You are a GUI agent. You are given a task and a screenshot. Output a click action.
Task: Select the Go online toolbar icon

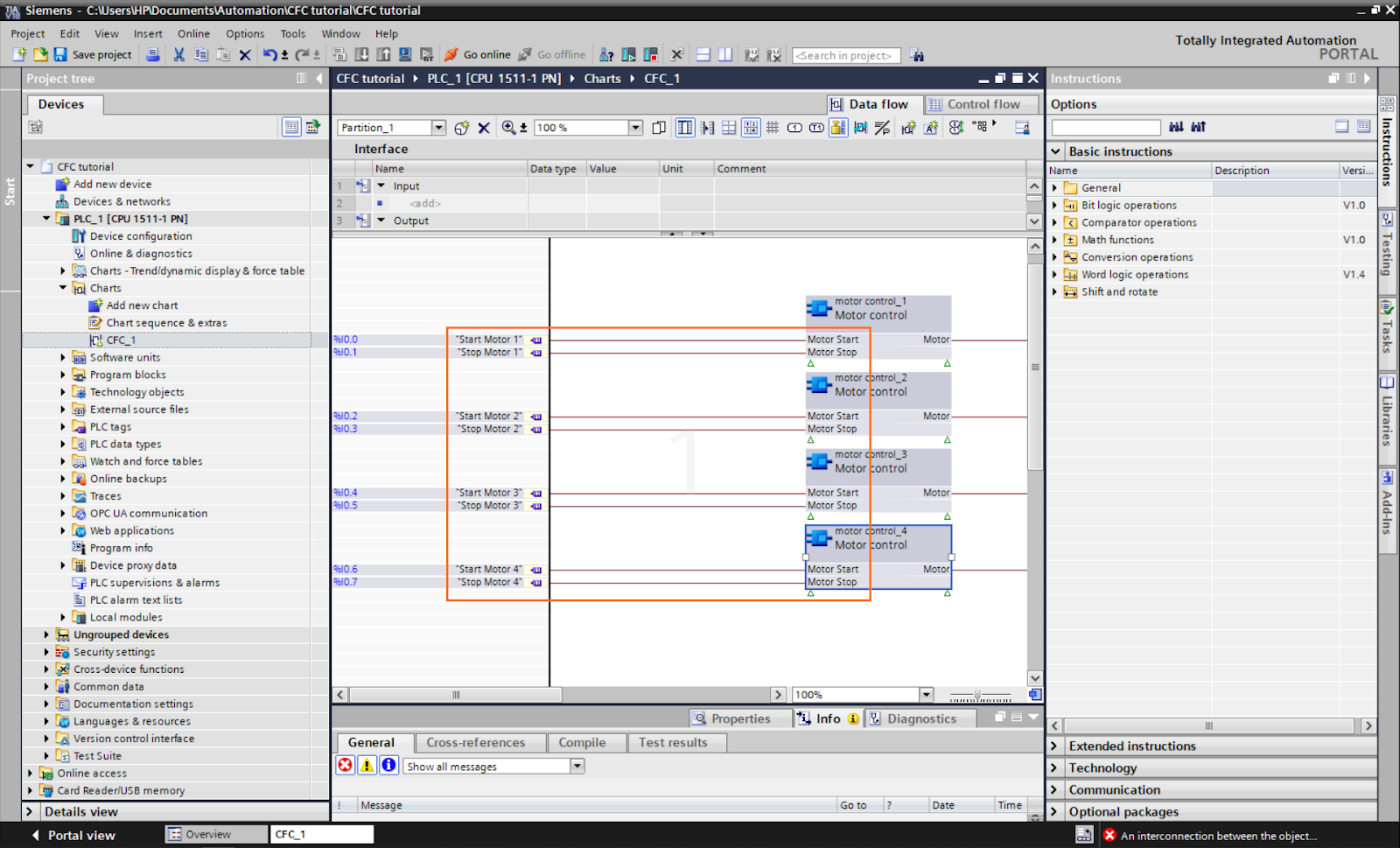tap(479, 54)
